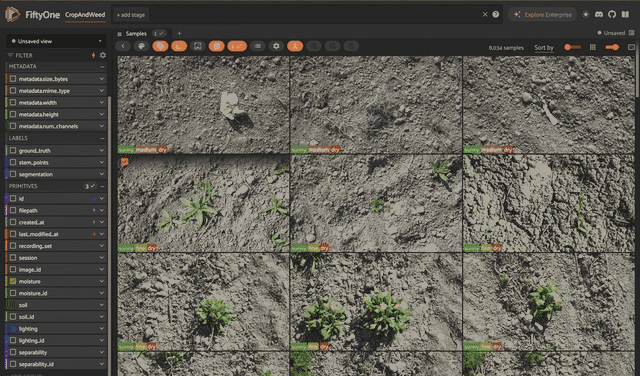Viewport: 640px width, 376px height.
Task: Click the orange square toolbar icon
Action: click(217, 46)
